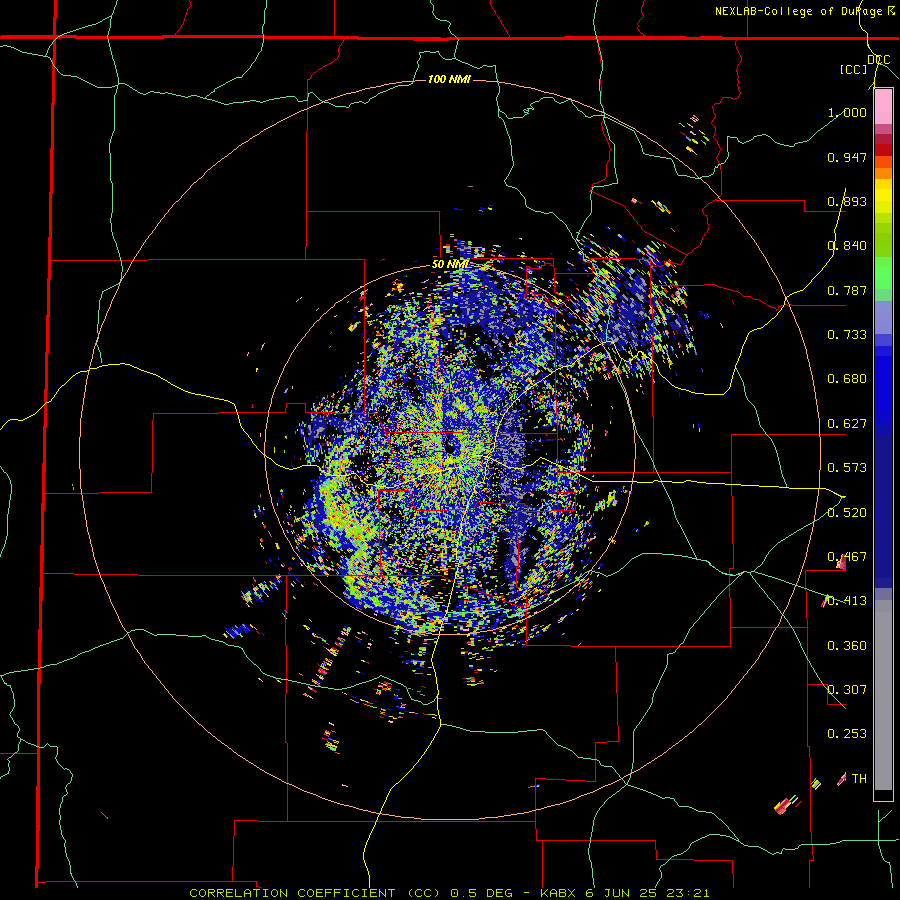Click the 0.733 scale value

(847, 335)
